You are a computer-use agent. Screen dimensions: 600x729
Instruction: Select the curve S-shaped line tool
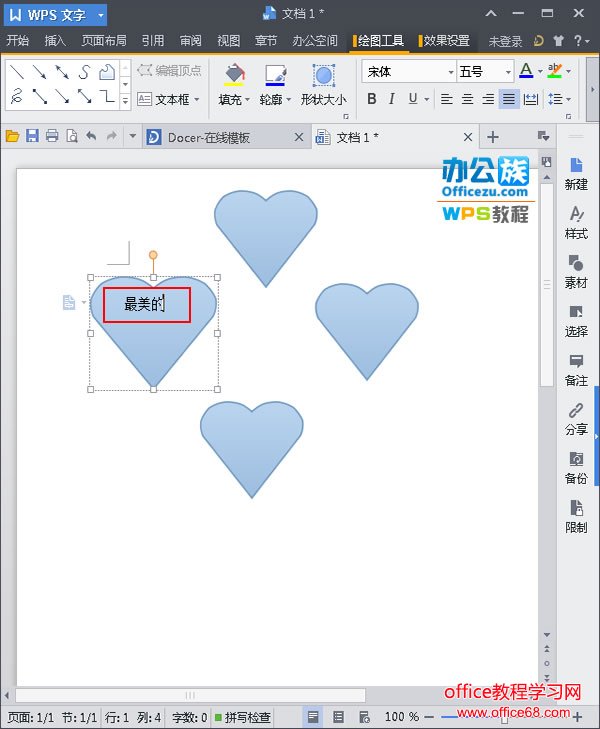coord(84,72)
